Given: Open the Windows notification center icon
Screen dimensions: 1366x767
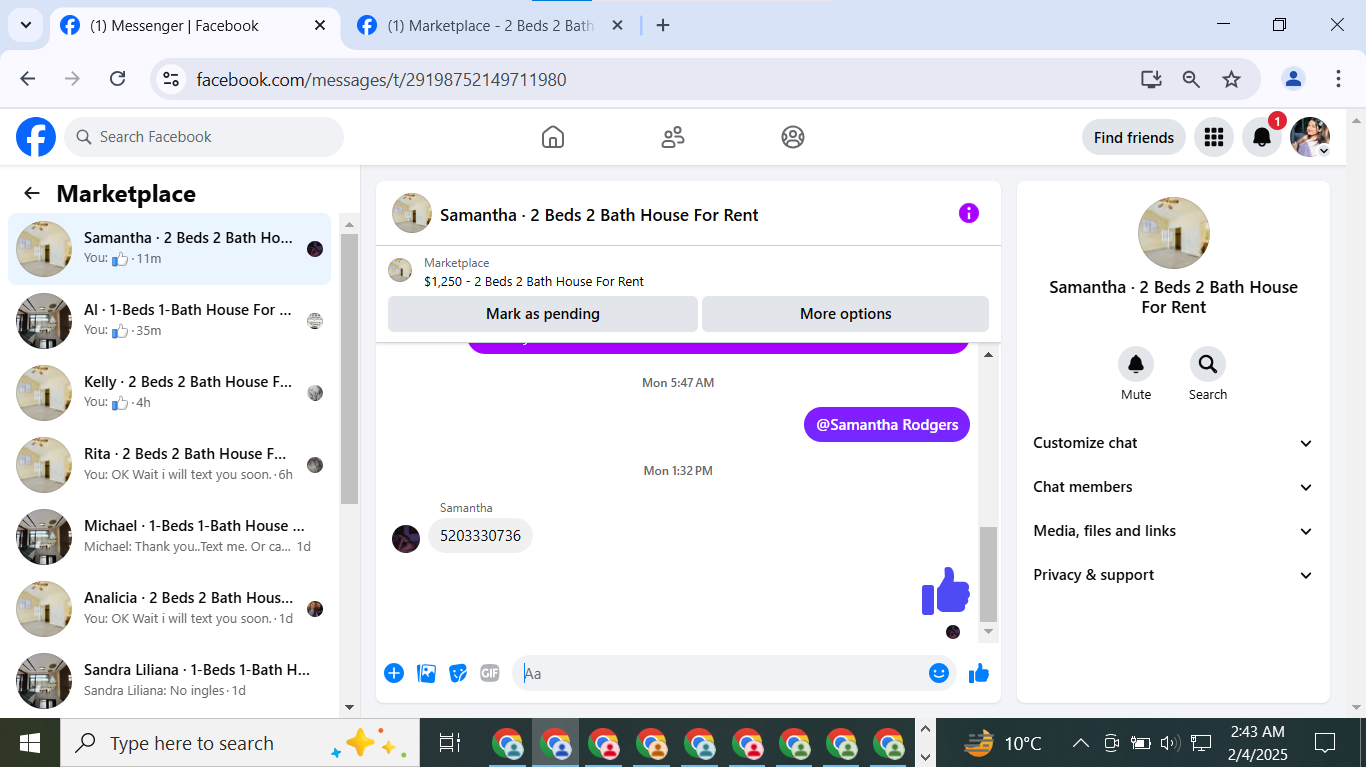Looking at the screenshot, I should tap(1325, 743).
